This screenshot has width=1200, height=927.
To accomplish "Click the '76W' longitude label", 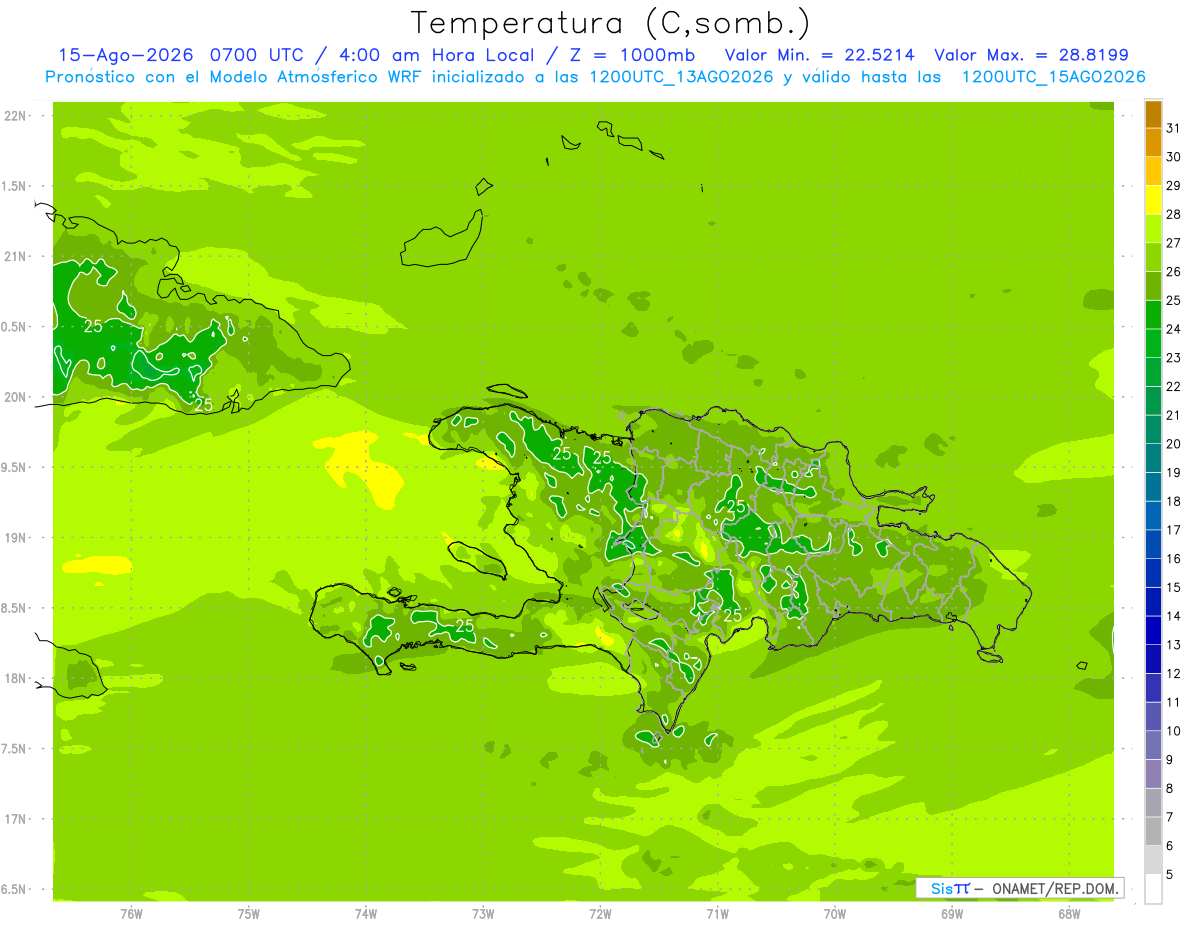I will point(132,913).
